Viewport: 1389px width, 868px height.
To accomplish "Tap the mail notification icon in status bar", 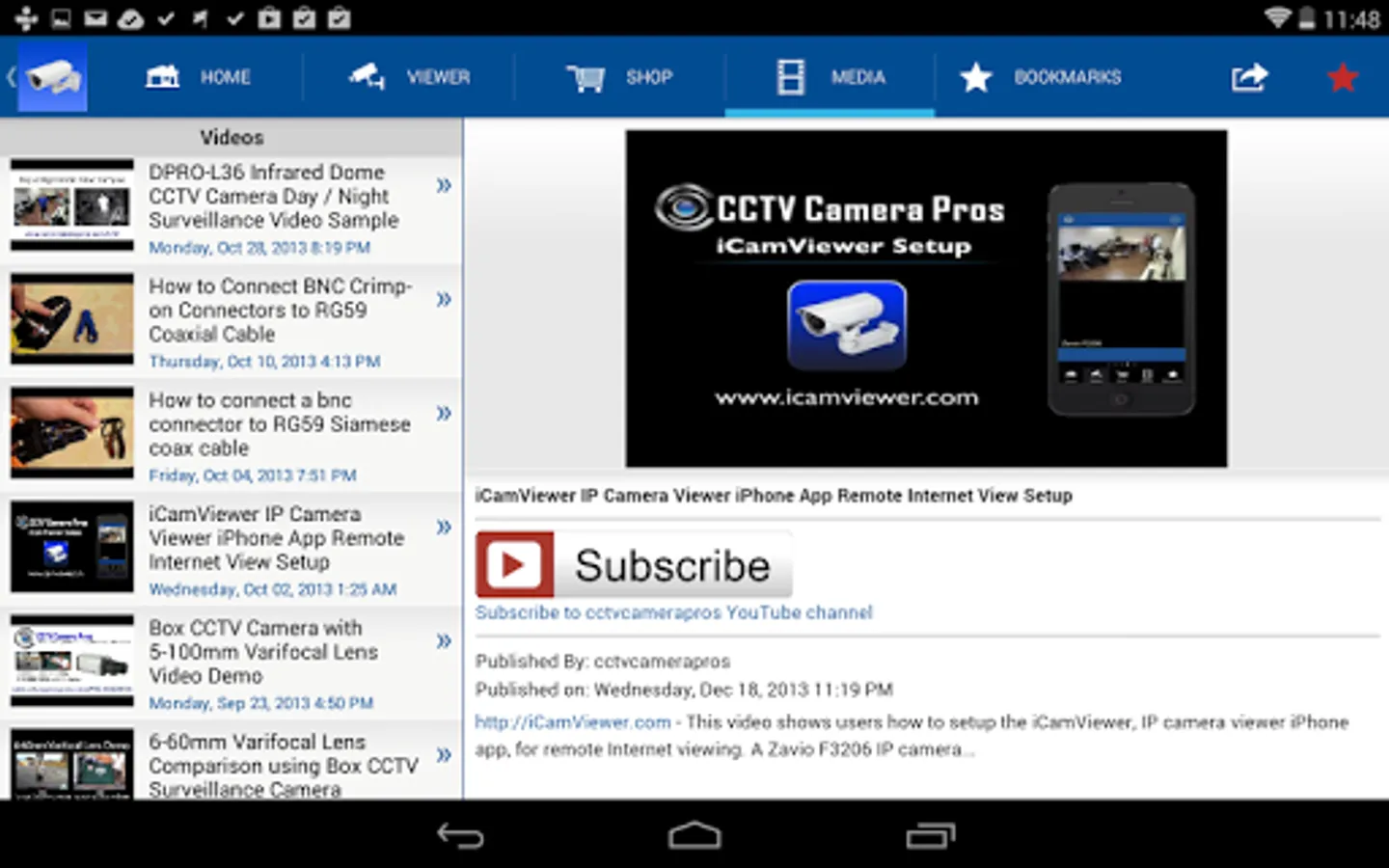I will (95, 18).
